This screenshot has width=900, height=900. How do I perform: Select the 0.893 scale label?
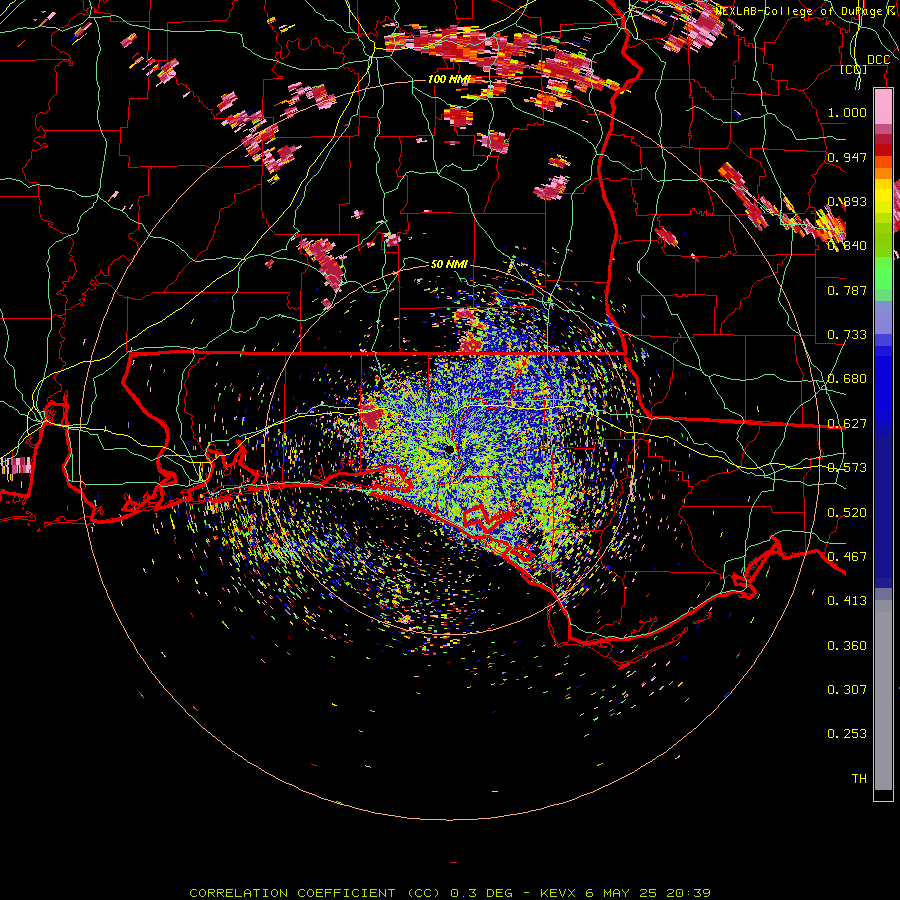[x=847, y=201]
